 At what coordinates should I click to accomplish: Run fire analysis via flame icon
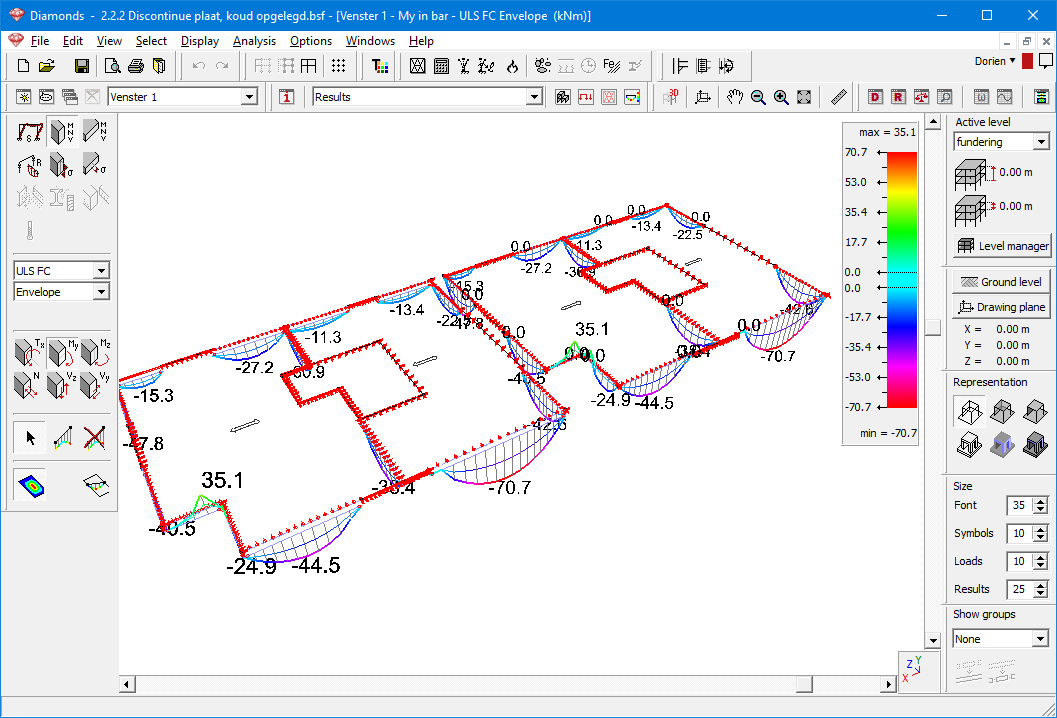[x=512, y=65]
